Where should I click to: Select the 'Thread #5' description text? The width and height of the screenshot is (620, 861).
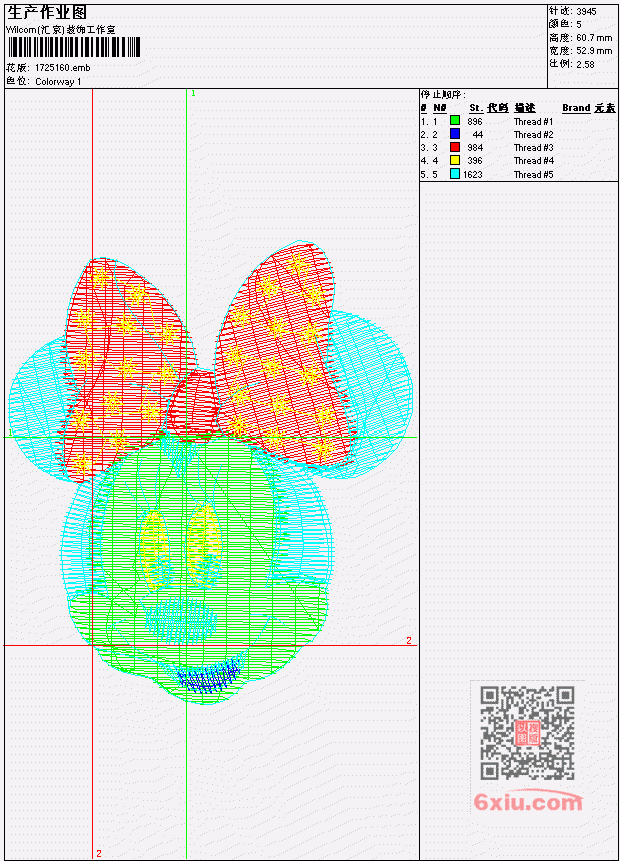(533, 175)
